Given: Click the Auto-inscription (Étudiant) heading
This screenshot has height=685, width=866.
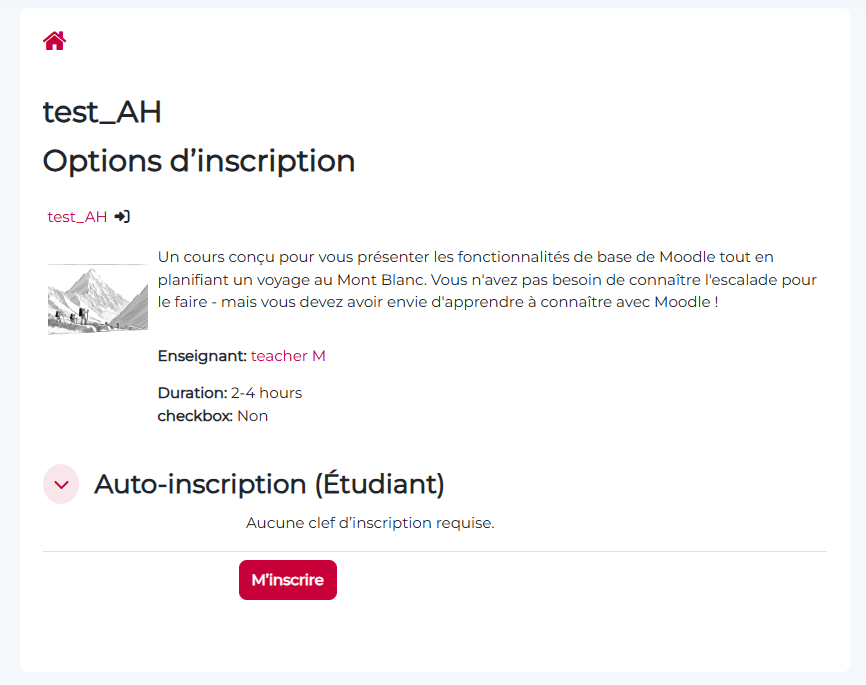Looking at the screenshot, I should tap(269, 484).
